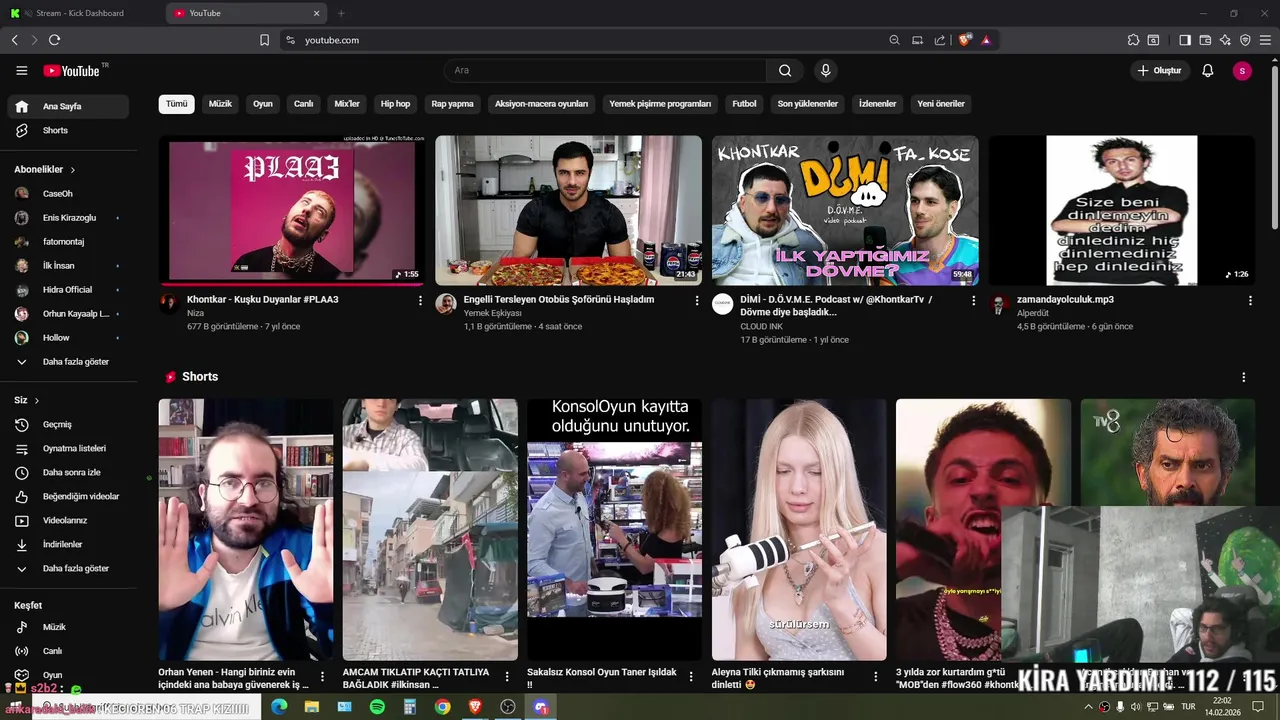Click the Oluştur create button
This screenshot has height=720, width=1280.
point(1159,70)
